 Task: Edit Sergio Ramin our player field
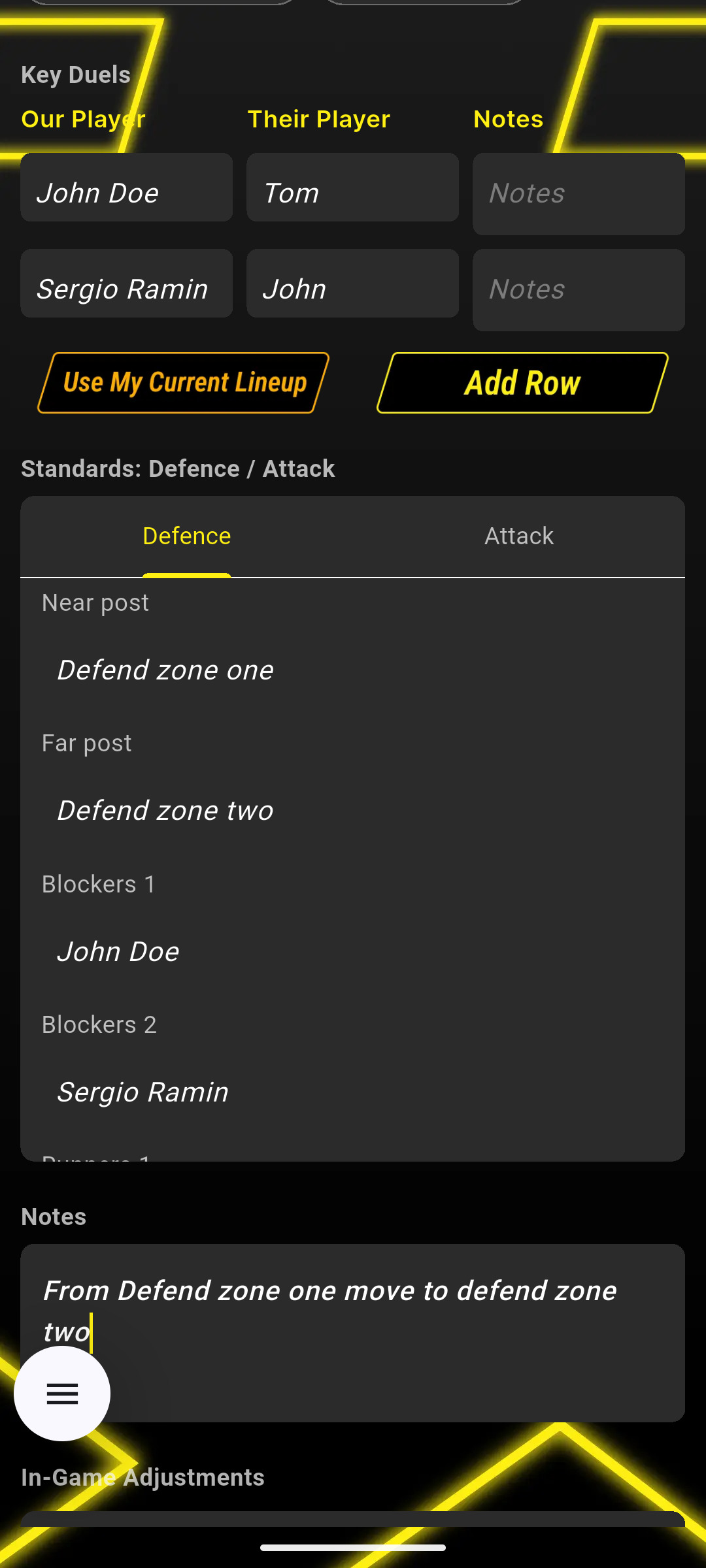point(126,289)
